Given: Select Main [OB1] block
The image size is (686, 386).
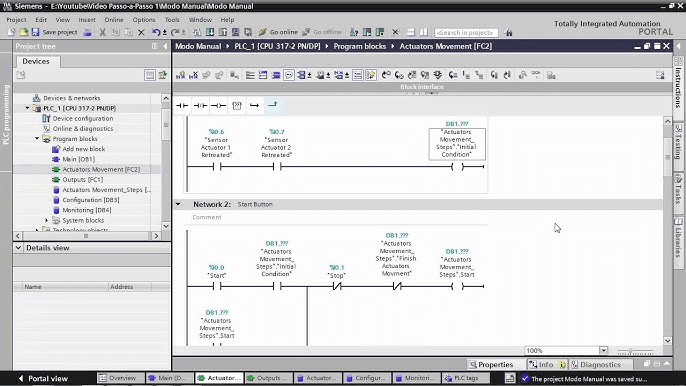Looking at the screenshot, I should (x=78, y=159).
